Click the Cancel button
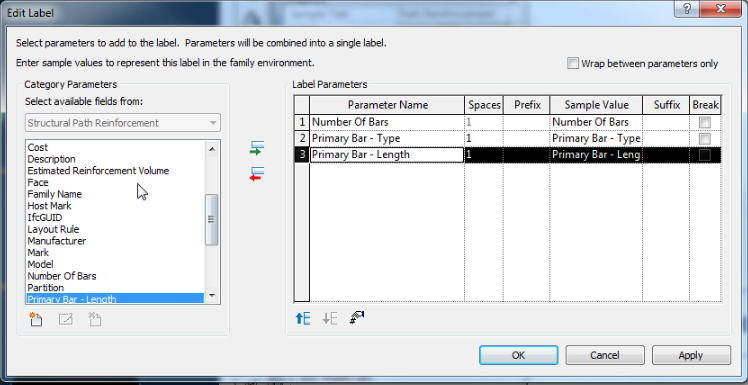 click(605, 355)
